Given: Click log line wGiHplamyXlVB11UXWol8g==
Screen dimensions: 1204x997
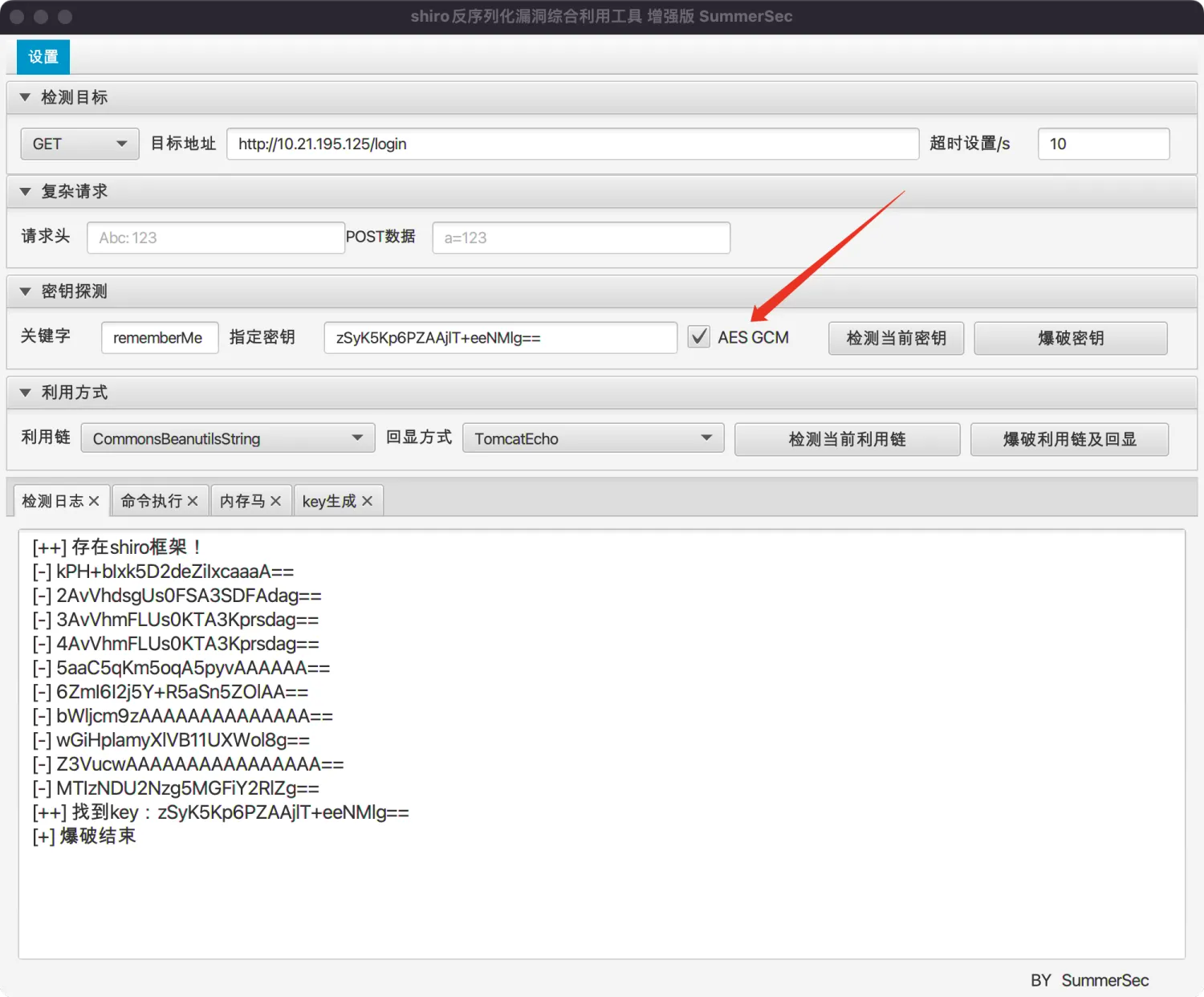Looking at the screenshot, I should point(171,740).
